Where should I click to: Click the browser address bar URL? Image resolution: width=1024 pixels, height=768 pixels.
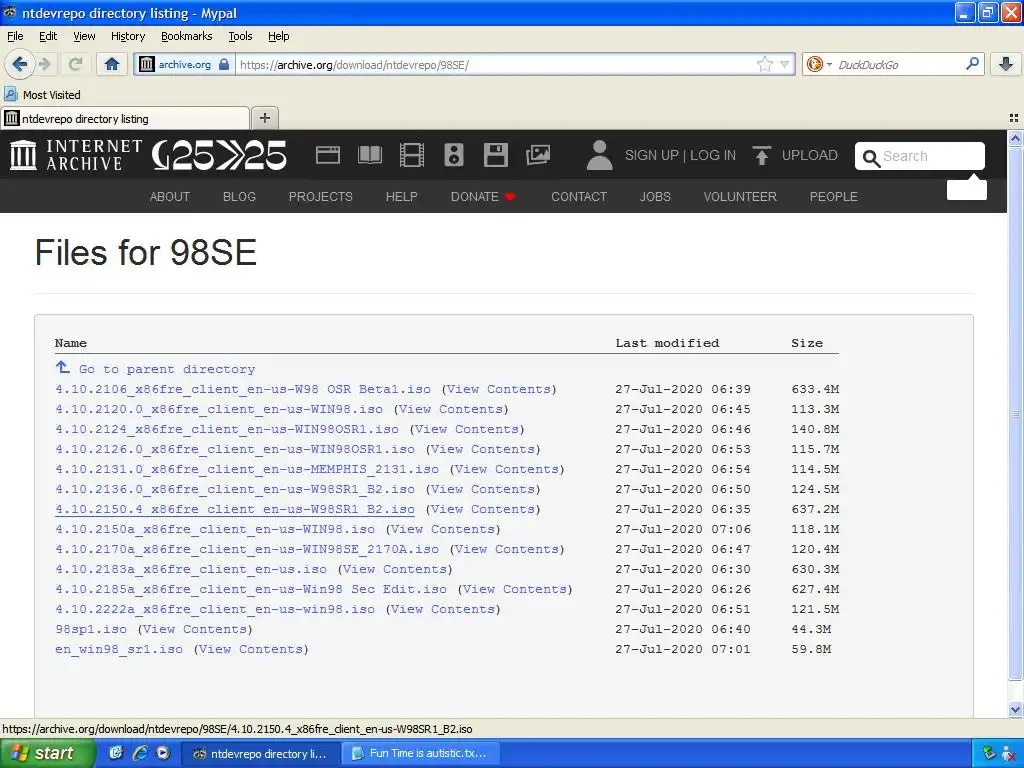tap(496, 64)
